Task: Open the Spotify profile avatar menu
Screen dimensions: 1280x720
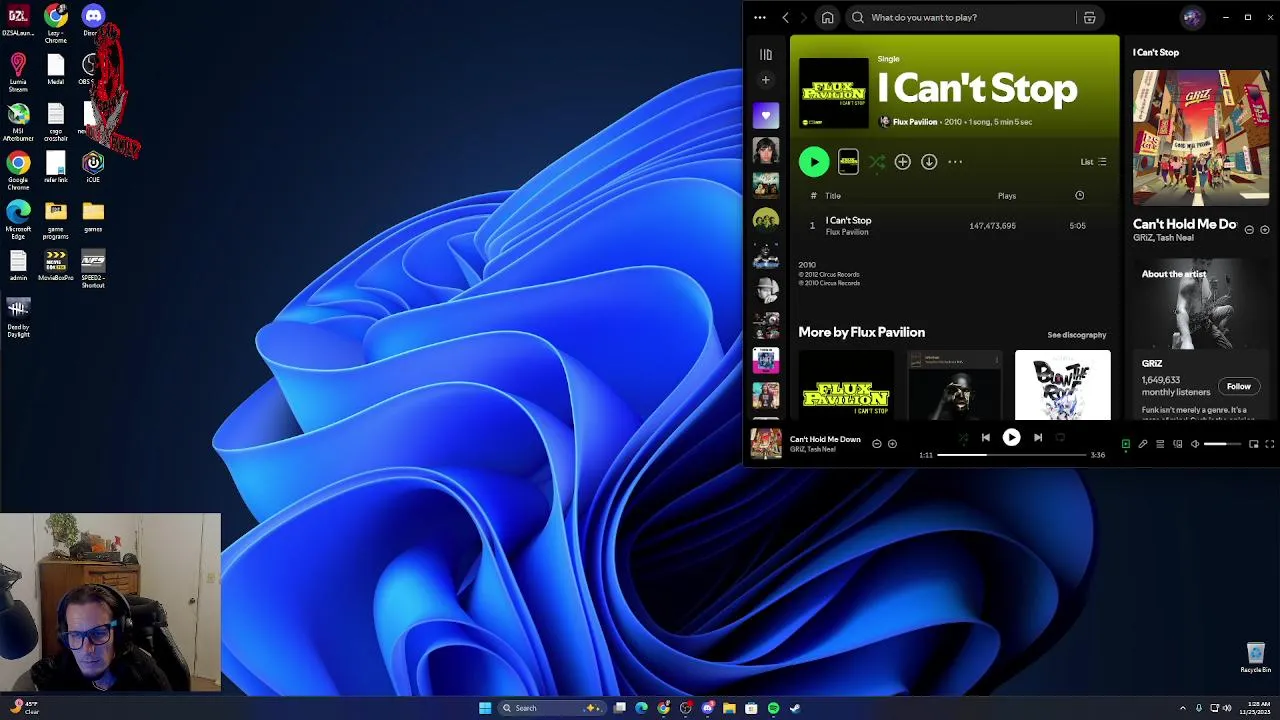Action: pyautogui.click(x=1191, y=17)
